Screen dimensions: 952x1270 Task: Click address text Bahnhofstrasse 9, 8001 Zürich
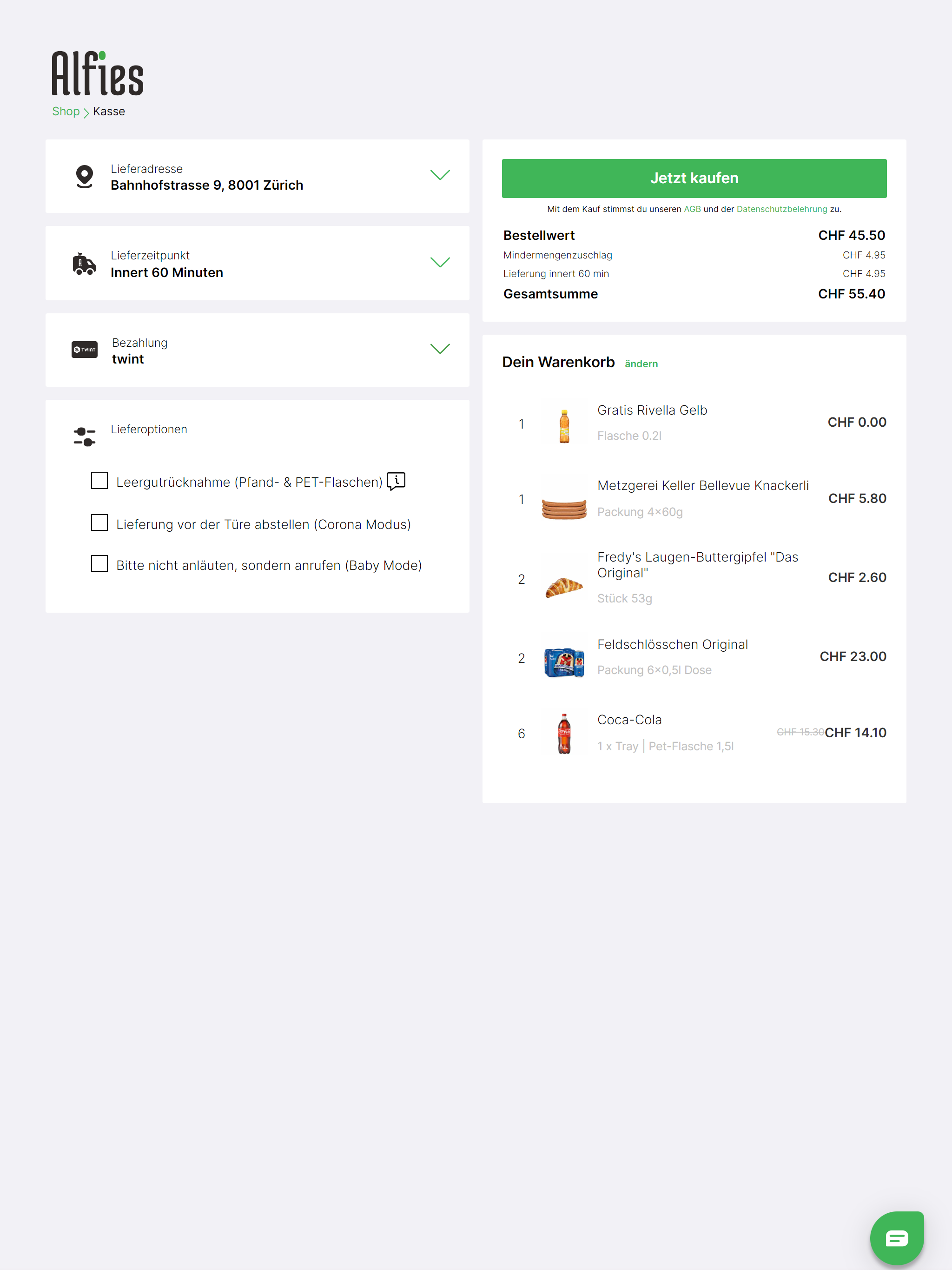click(x=207, y=185)
